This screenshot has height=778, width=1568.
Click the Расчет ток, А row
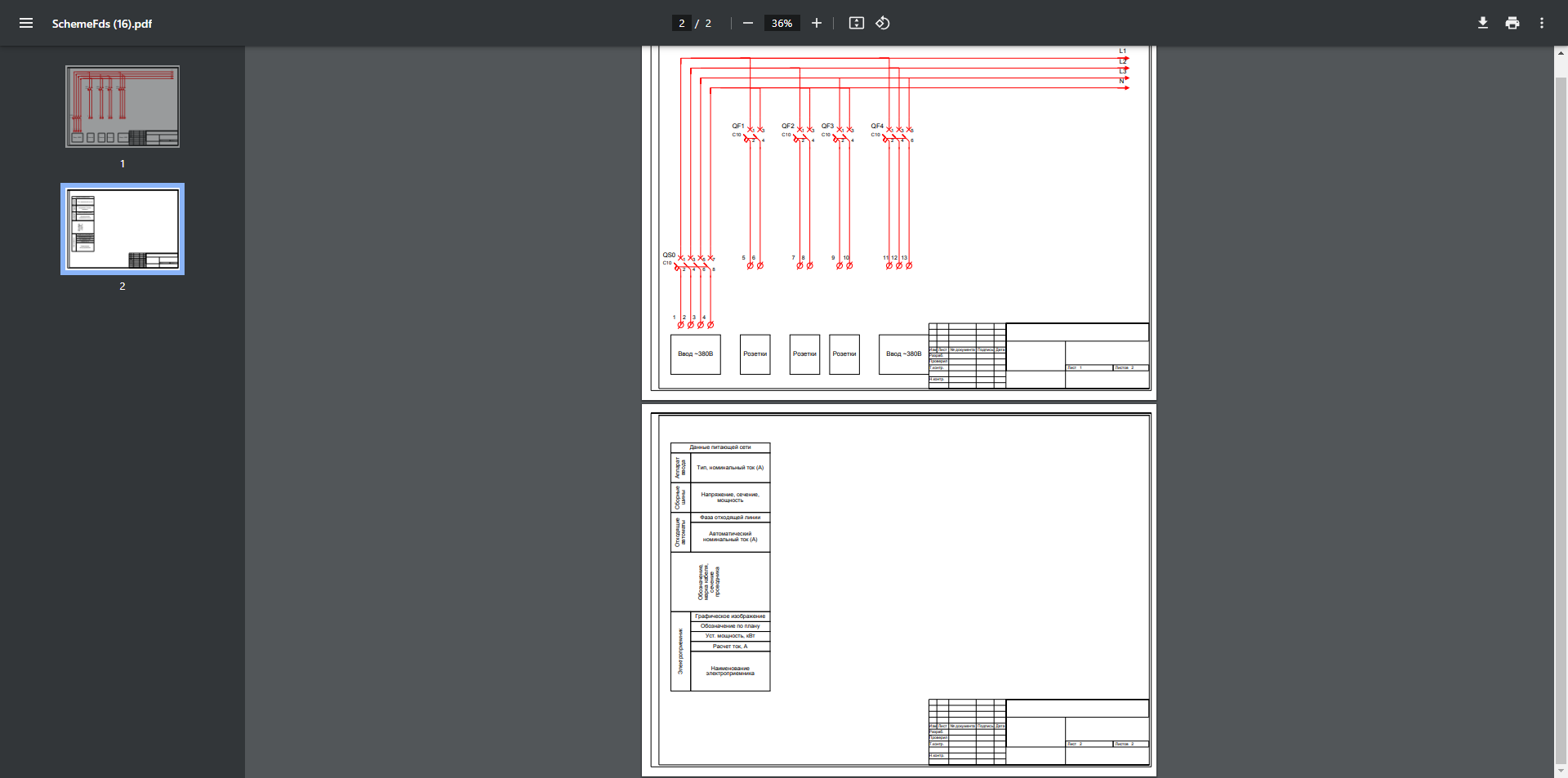pos(730,647)
